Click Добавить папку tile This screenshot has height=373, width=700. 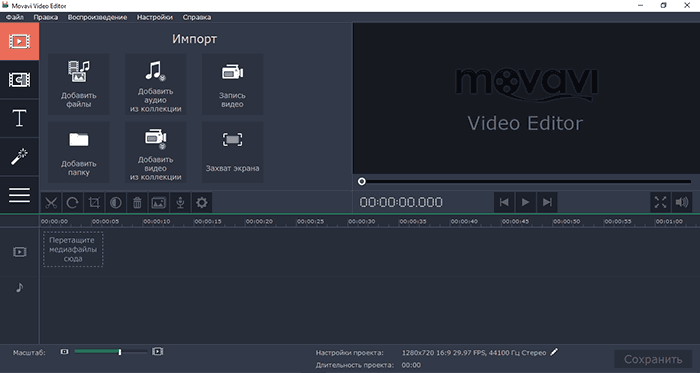(x=79, y=153)
